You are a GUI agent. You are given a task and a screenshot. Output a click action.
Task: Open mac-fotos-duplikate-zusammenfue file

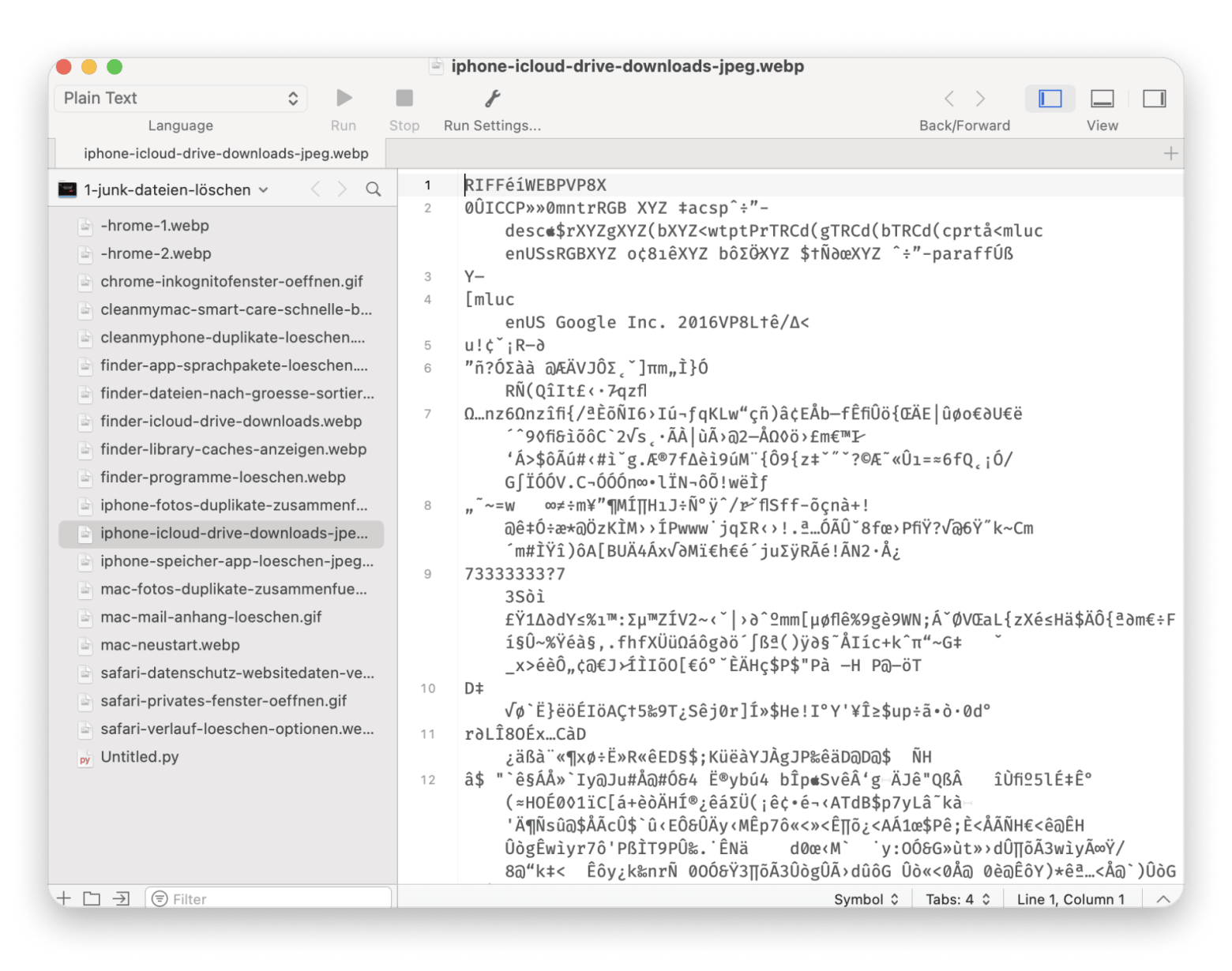(233, 589)
